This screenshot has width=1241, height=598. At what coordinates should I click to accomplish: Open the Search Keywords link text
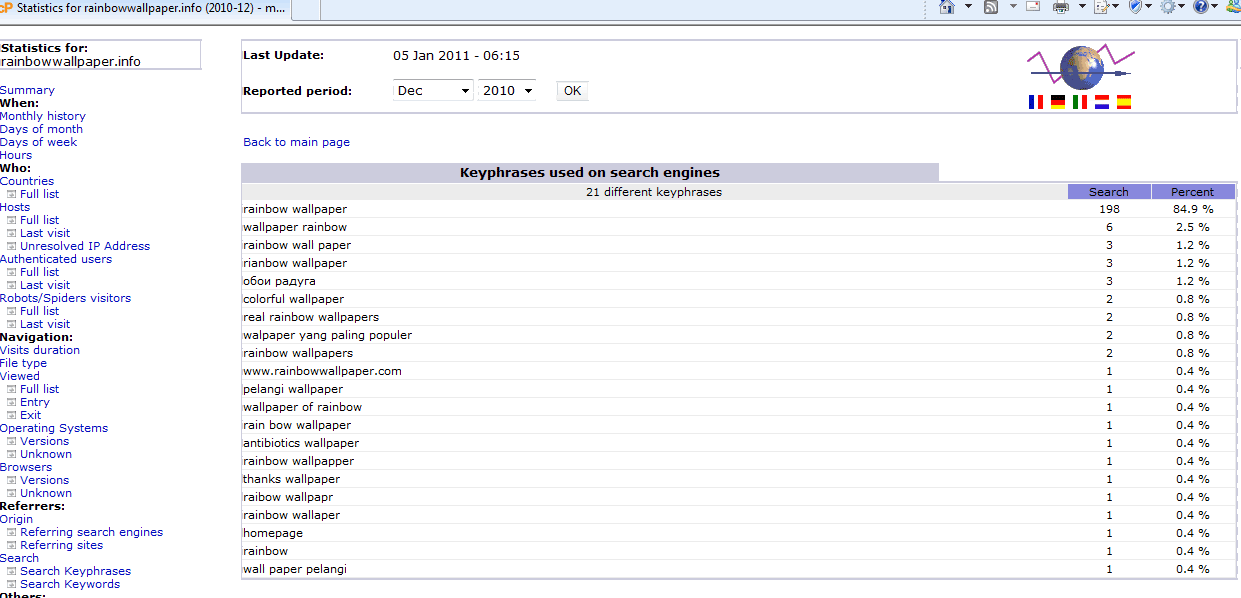(70, 584)
